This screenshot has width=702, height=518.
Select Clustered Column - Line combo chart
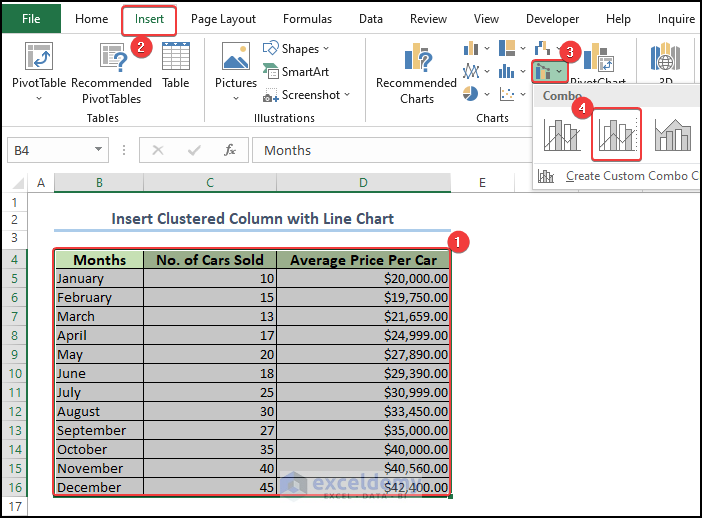click(x=562, y=134)
